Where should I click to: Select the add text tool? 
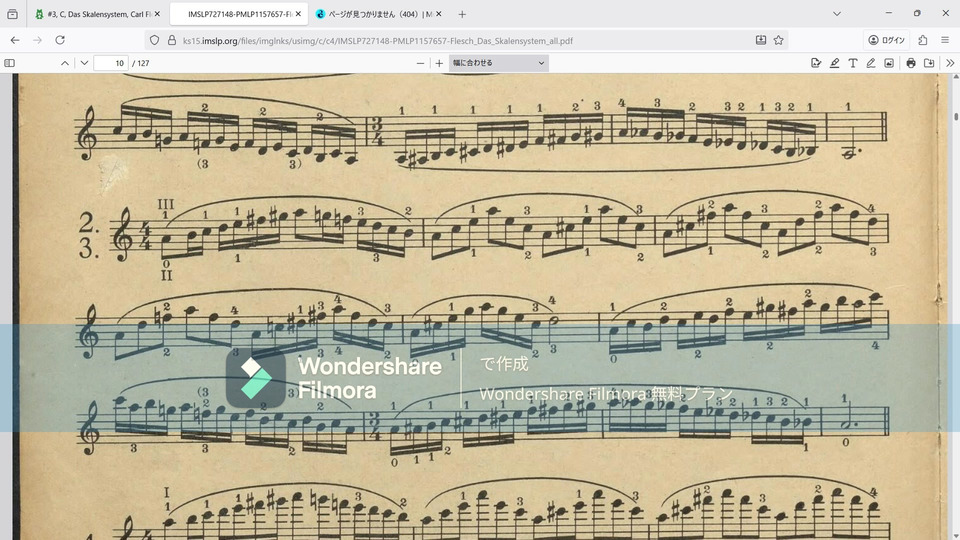852,63
